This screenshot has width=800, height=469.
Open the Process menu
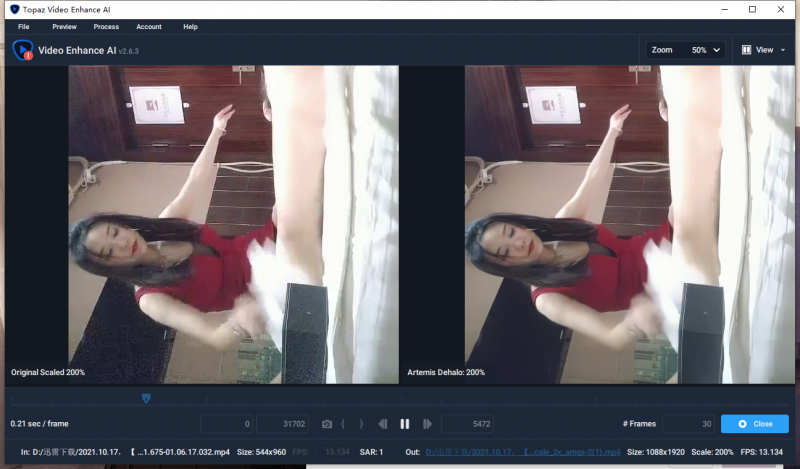pyautogui.click(x=106, y=26)
